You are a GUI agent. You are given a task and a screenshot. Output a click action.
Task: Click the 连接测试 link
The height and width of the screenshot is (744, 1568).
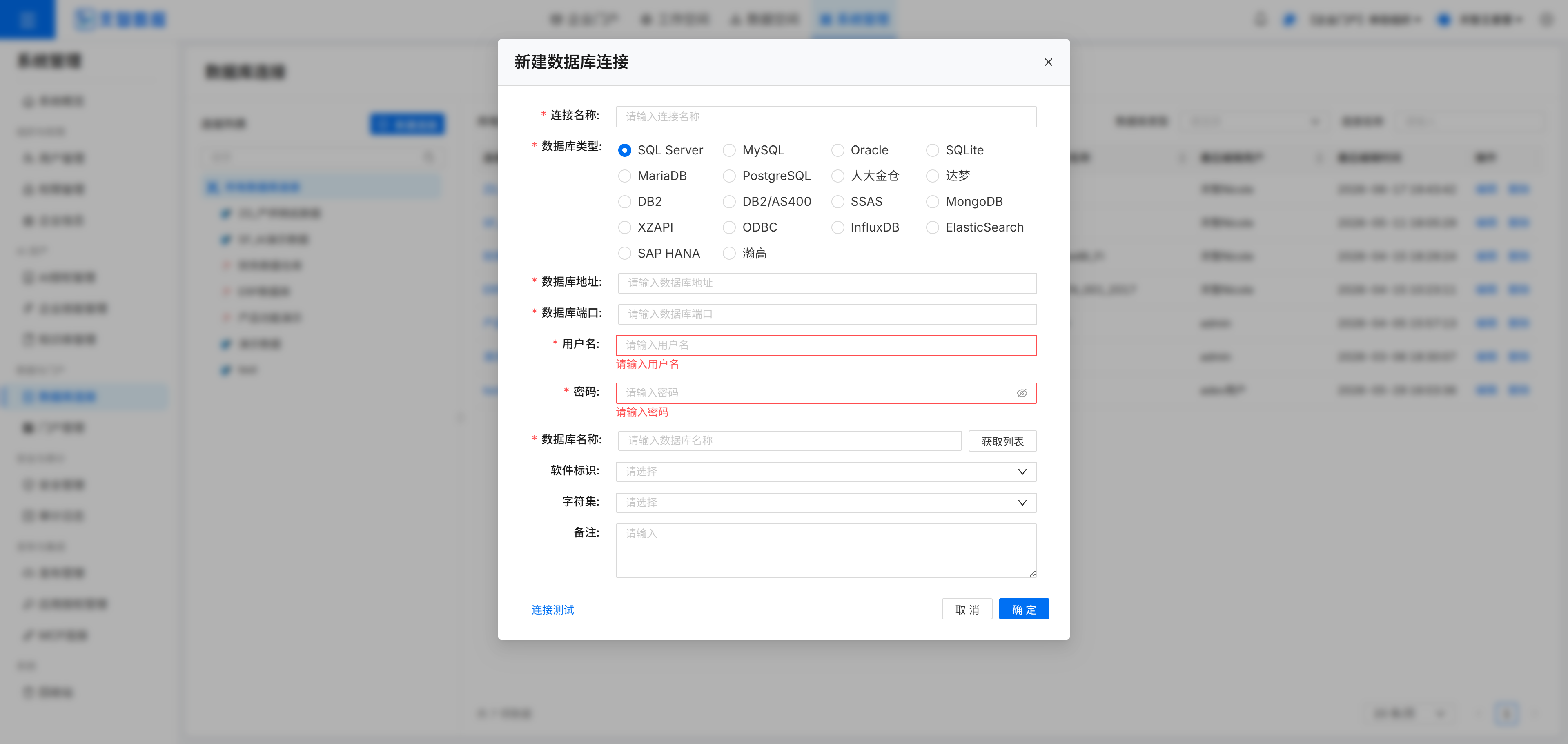(553, 610)
